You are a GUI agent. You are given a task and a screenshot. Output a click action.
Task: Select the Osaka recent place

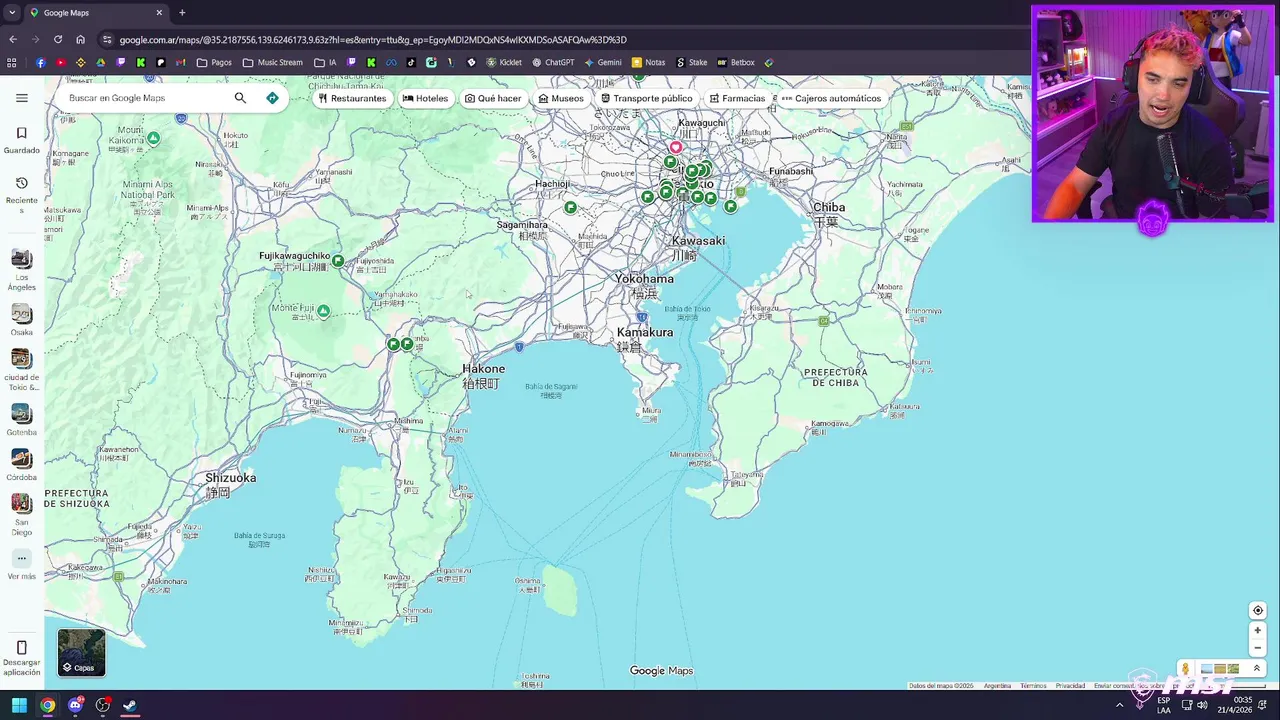[x=22, y=320]
